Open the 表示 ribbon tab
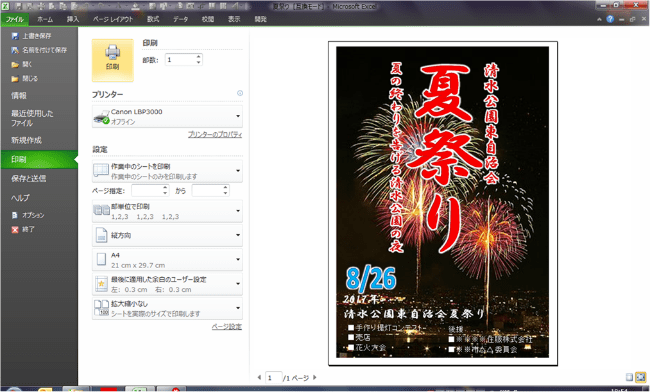The image size is (650, 392). [234, 19]
